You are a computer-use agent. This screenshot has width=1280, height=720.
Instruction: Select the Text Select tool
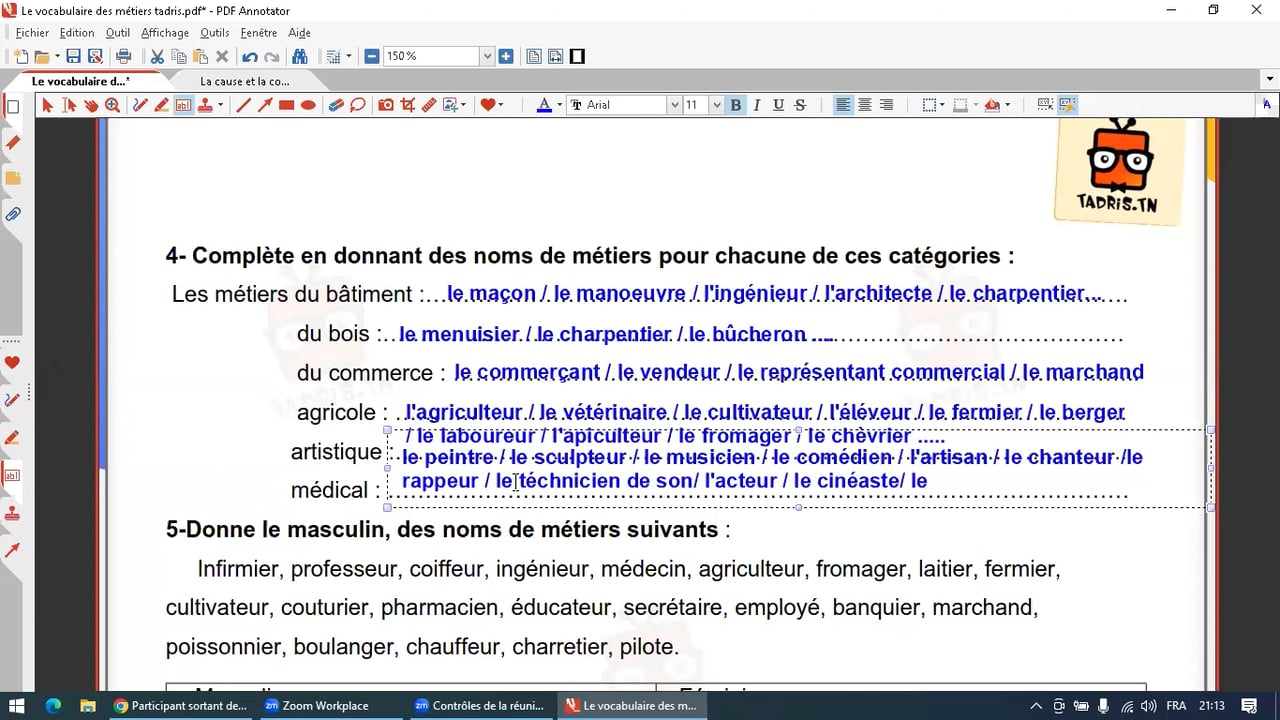click(x=69, y=105)
